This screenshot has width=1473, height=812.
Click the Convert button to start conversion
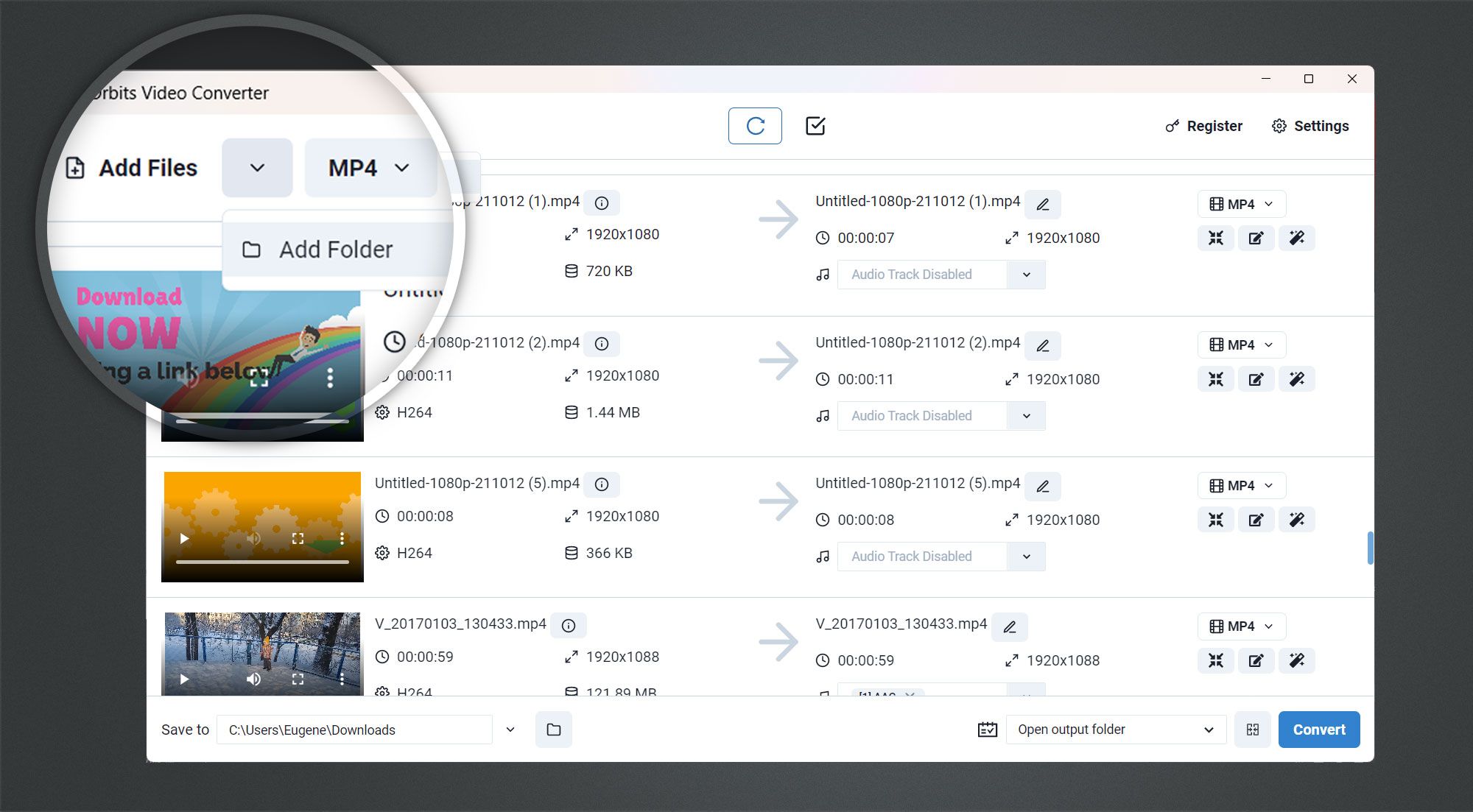[x=1318, y=729]
